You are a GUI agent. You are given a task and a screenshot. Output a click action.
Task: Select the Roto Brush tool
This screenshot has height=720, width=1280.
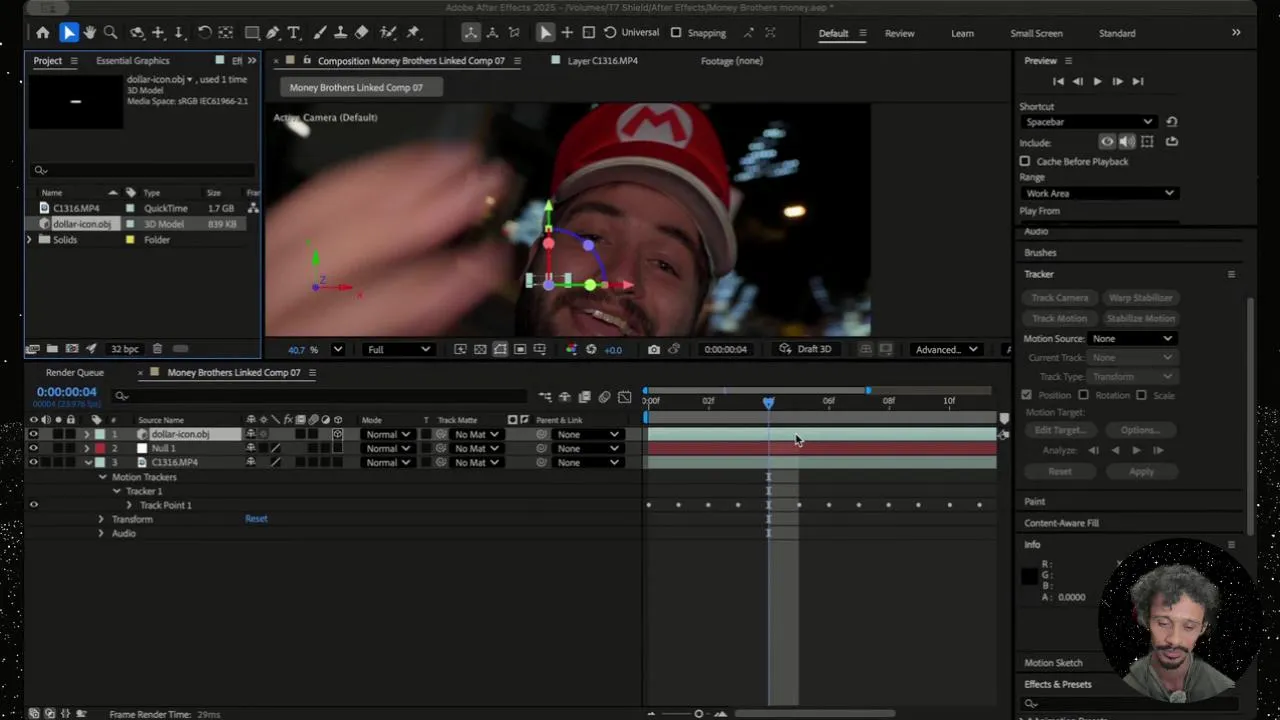(388, 33)
